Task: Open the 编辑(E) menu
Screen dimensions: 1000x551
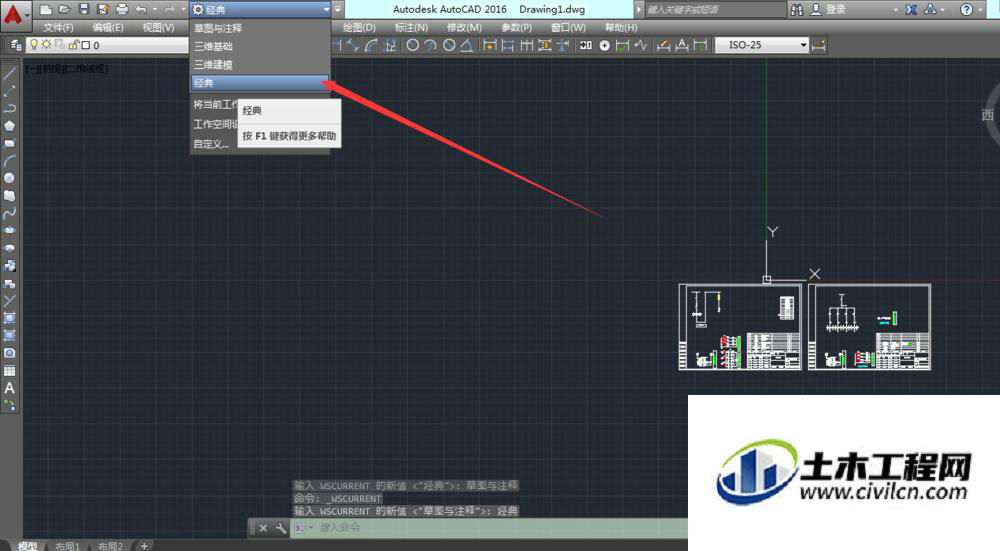Action: pos(108,27)
